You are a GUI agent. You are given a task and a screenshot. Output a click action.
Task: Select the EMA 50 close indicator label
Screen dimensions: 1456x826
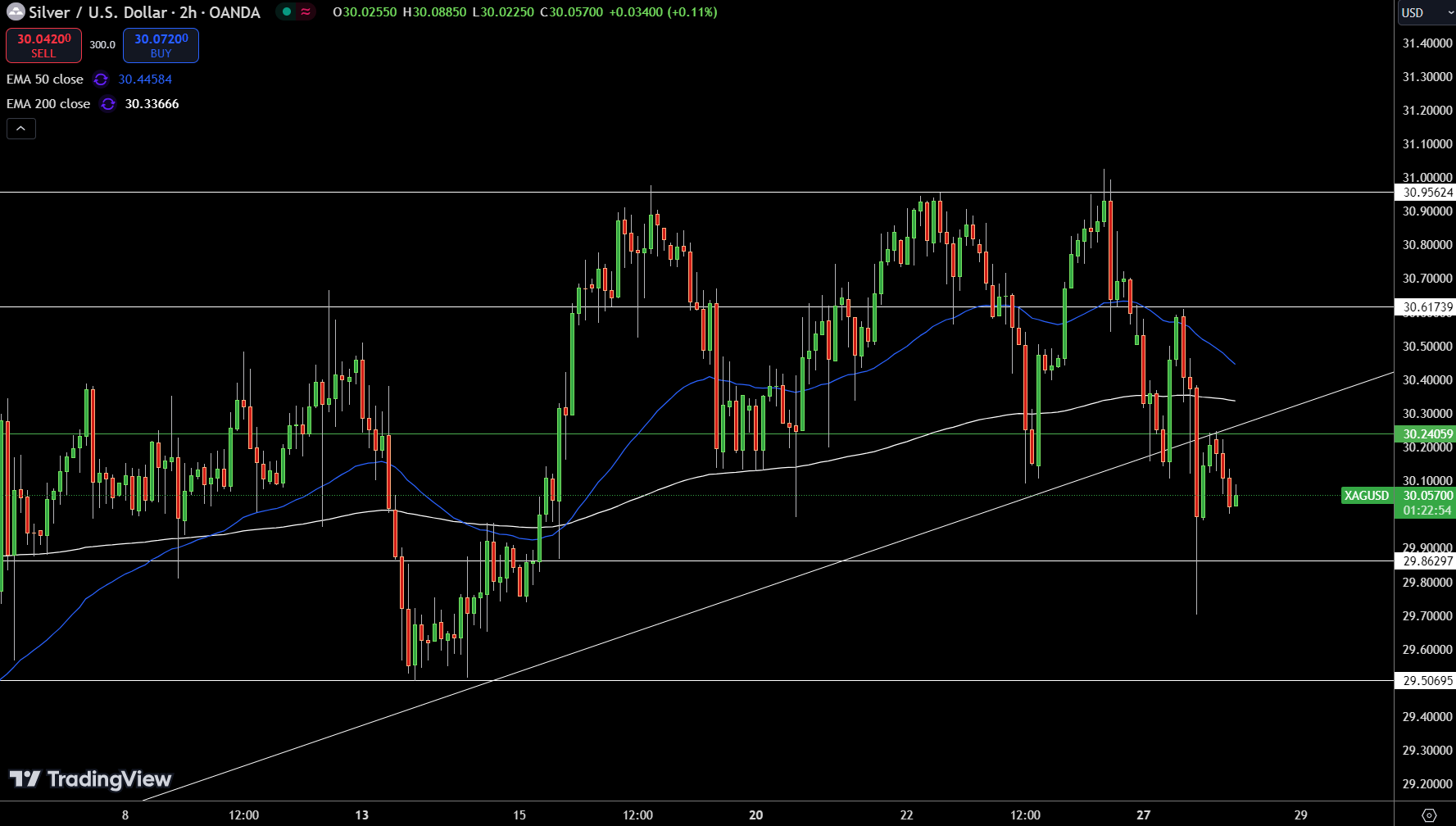point(45,79)
